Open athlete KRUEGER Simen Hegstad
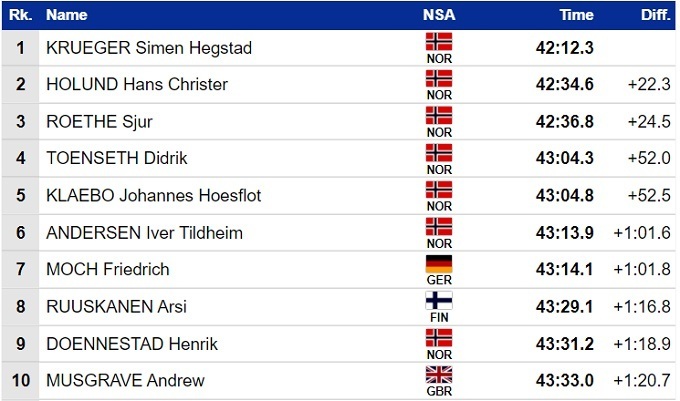Screen dimensions: 680x401 (x=149, y=48)
